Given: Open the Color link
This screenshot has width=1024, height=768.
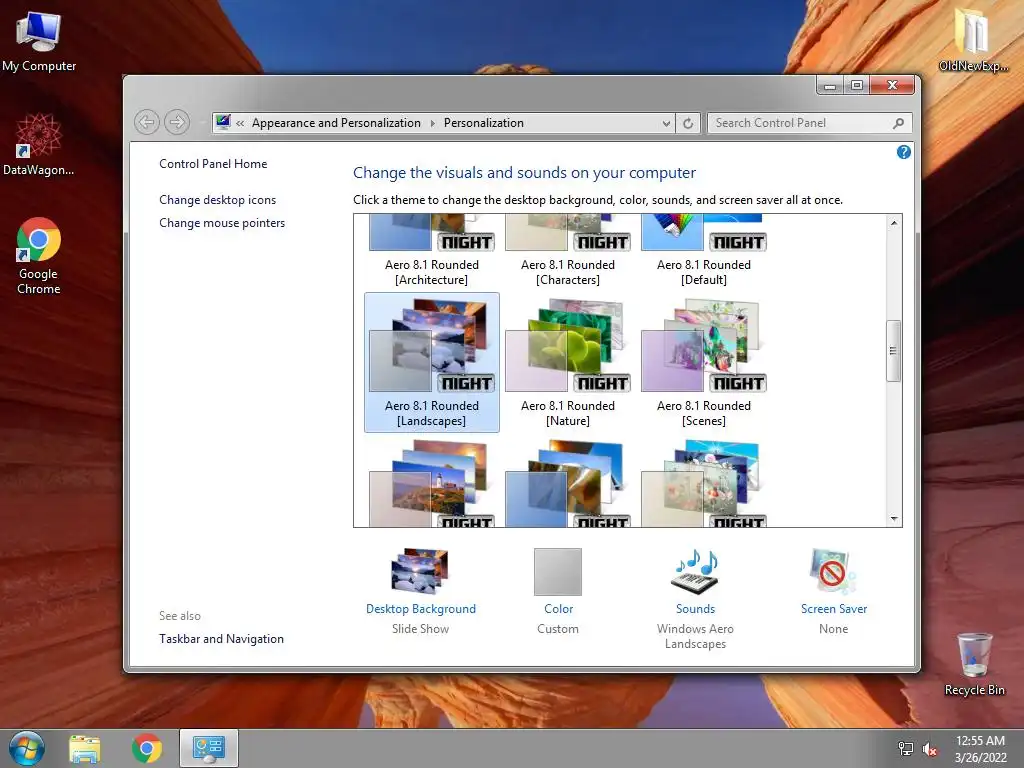Looking at the screenshot, I should pyautogui.click(x=558, y=609).
